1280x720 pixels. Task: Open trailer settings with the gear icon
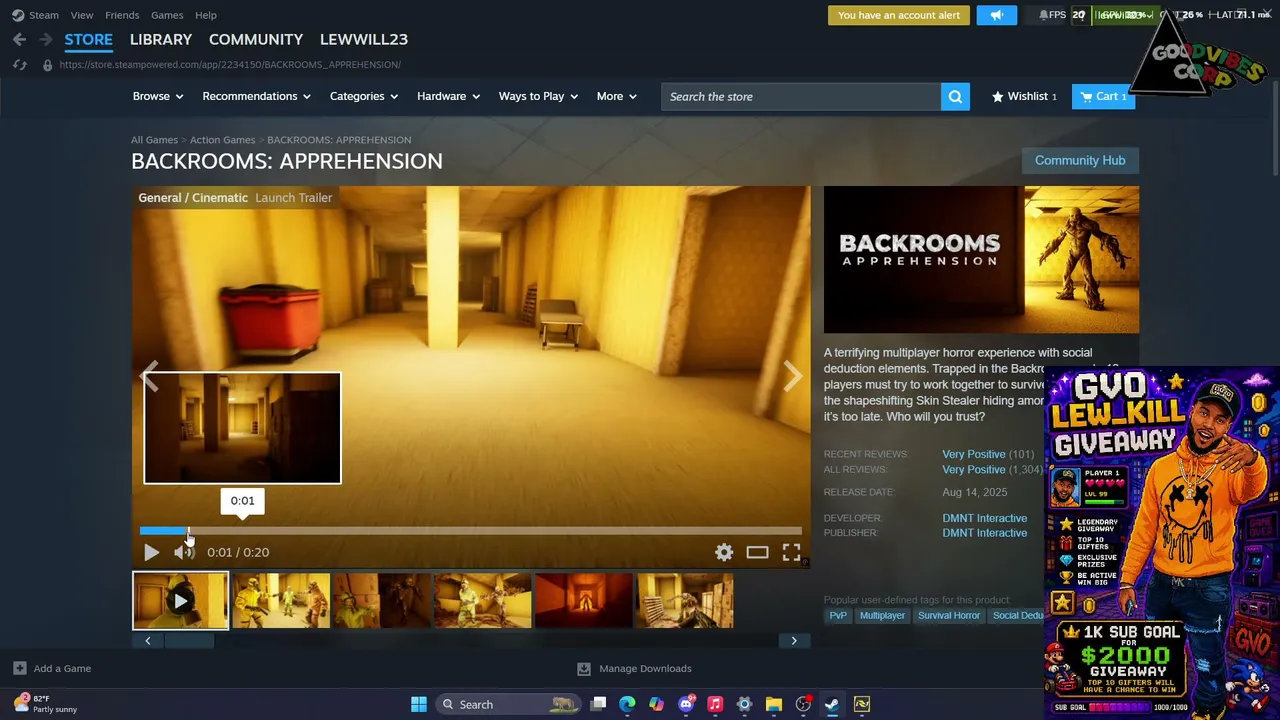coord(724,552)
